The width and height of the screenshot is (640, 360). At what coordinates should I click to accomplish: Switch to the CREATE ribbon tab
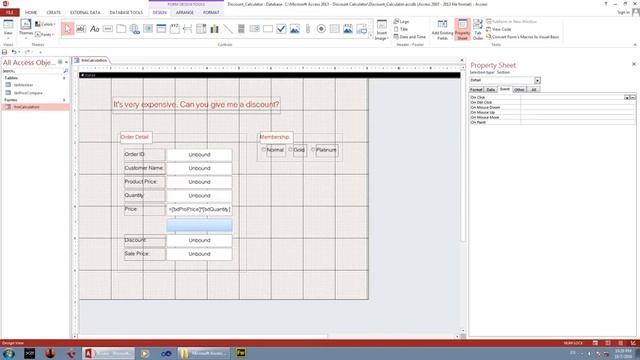(x=53, y=13)
